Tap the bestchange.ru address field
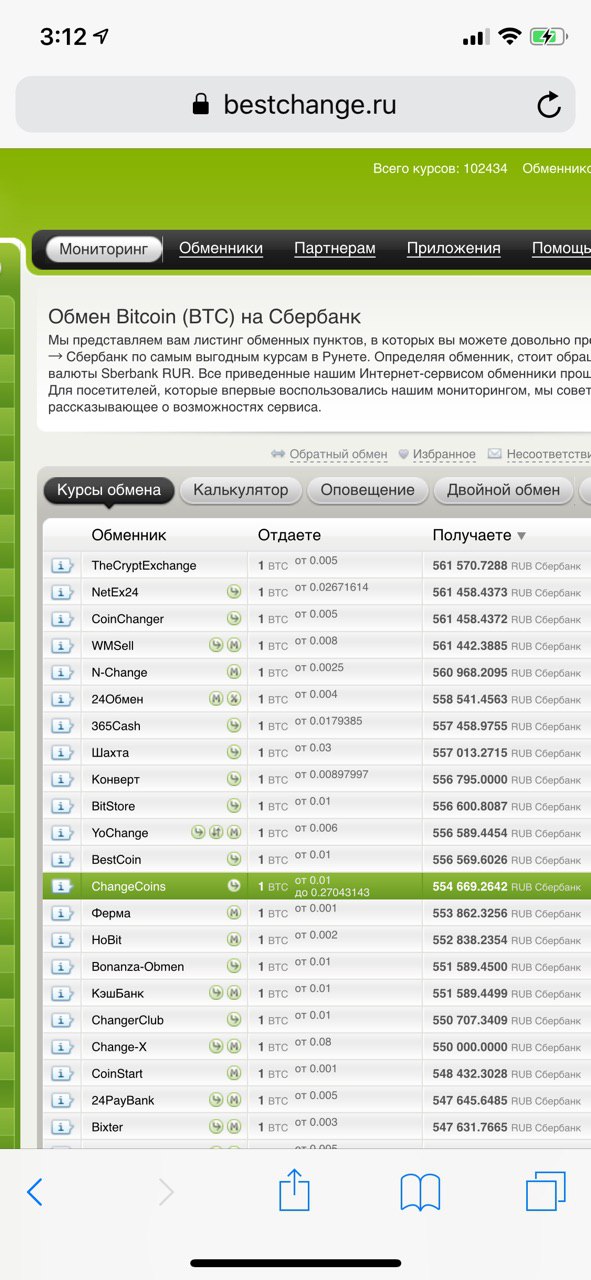This screenshot has width=591, height=1280. 295,104
